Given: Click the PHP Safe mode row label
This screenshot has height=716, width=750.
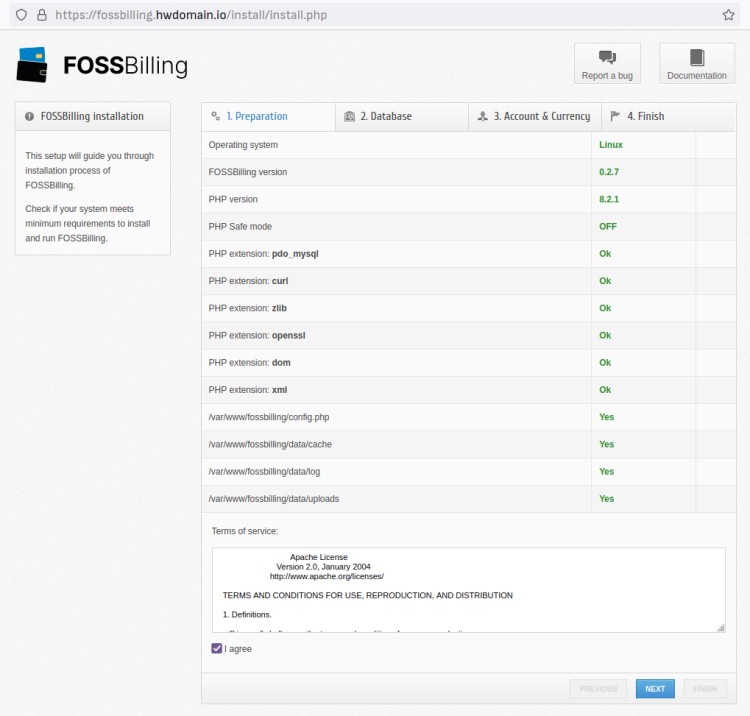Looking at the screenshot, I should click(240, 227).
